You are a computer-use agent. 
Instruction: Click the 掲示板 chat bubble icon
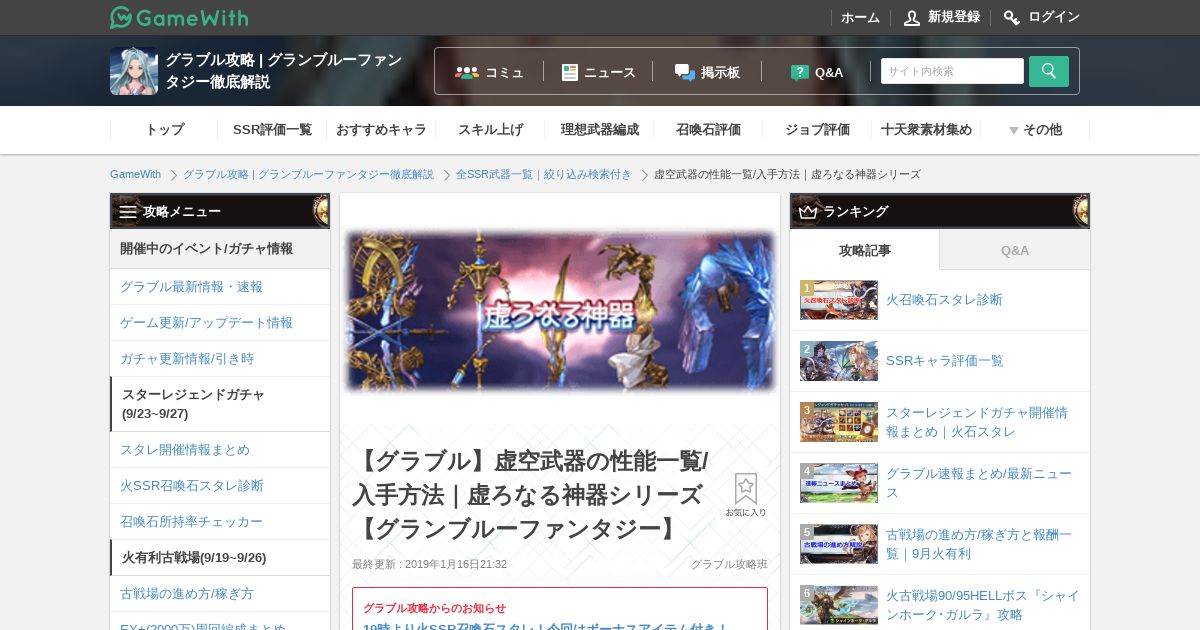coord(685,72)
